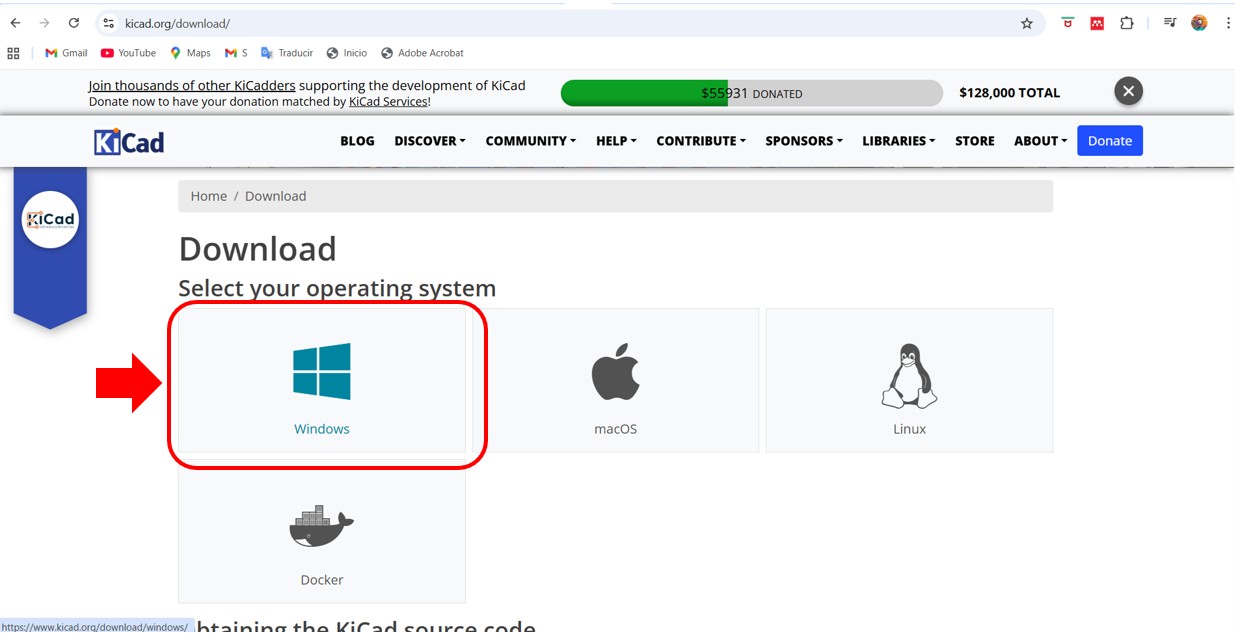Viewport: 1235px width, 633px height.
Task: Open the Maps bookmark
Action: pos(190,53)
